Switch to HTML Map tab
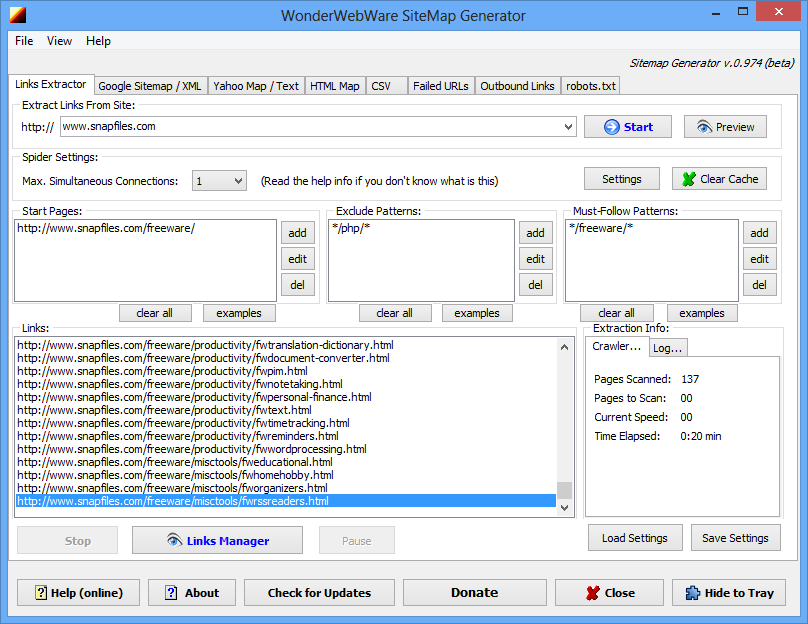808x624 pixels. 335,86
